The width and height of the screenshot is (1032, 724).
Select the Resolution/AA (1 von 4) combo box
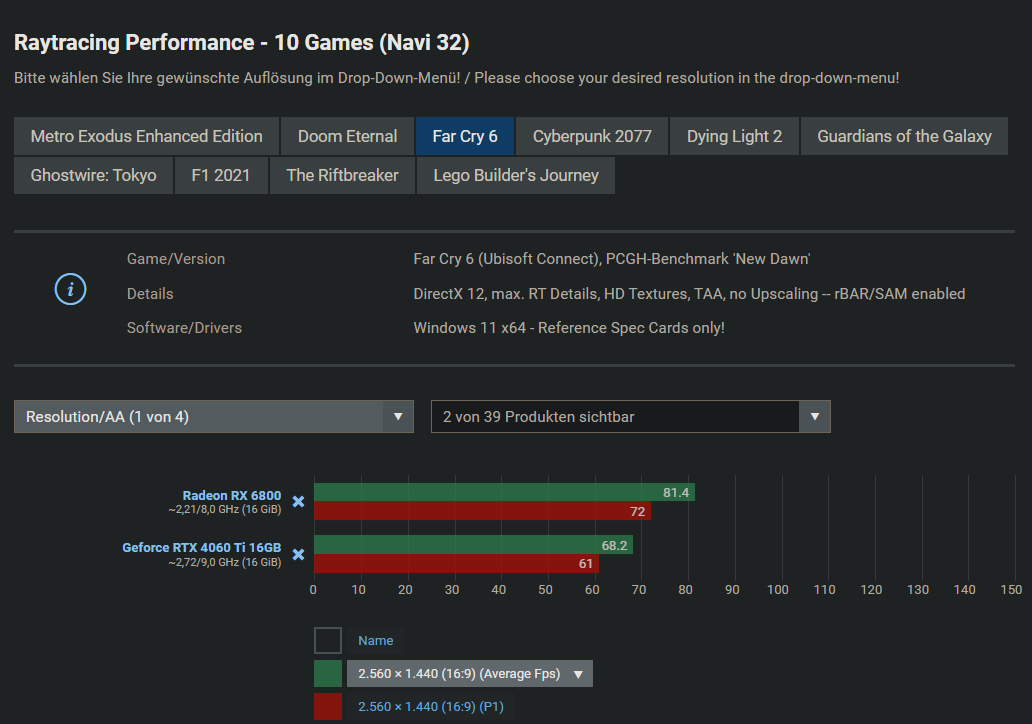click(x=214, y=417)
